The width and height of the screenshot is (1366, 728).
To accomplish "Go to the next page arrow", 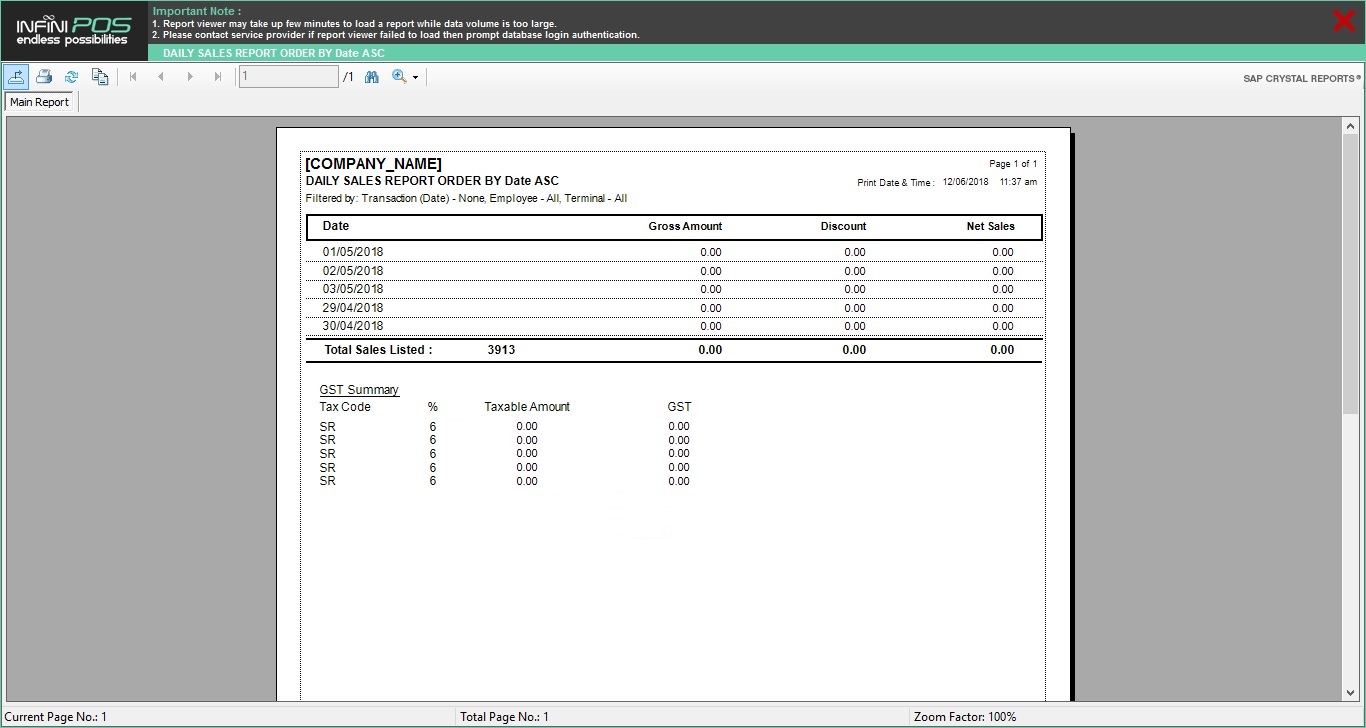I will click(190, 76).
